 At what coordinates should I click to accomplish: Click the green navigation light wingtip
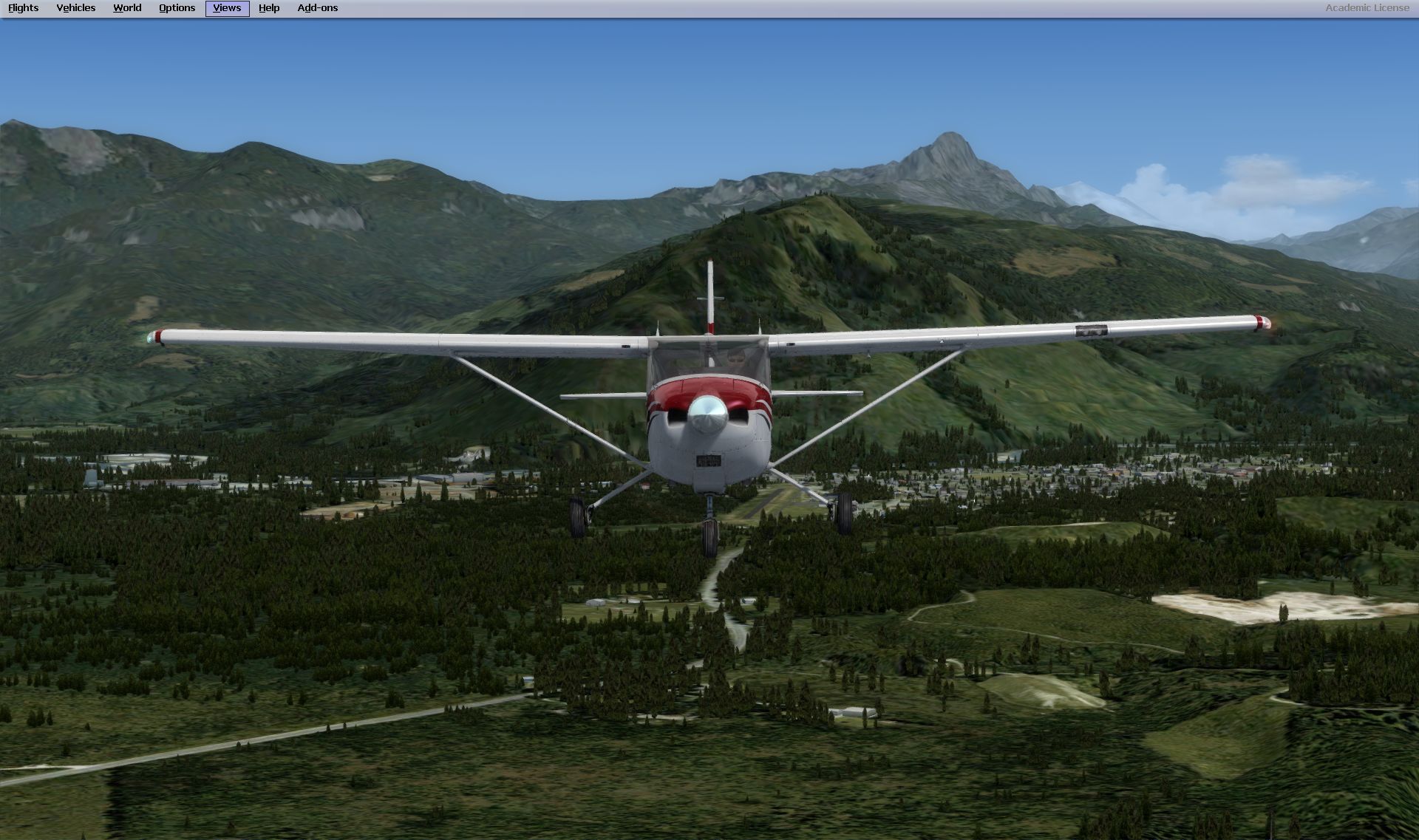coord(152,338)
